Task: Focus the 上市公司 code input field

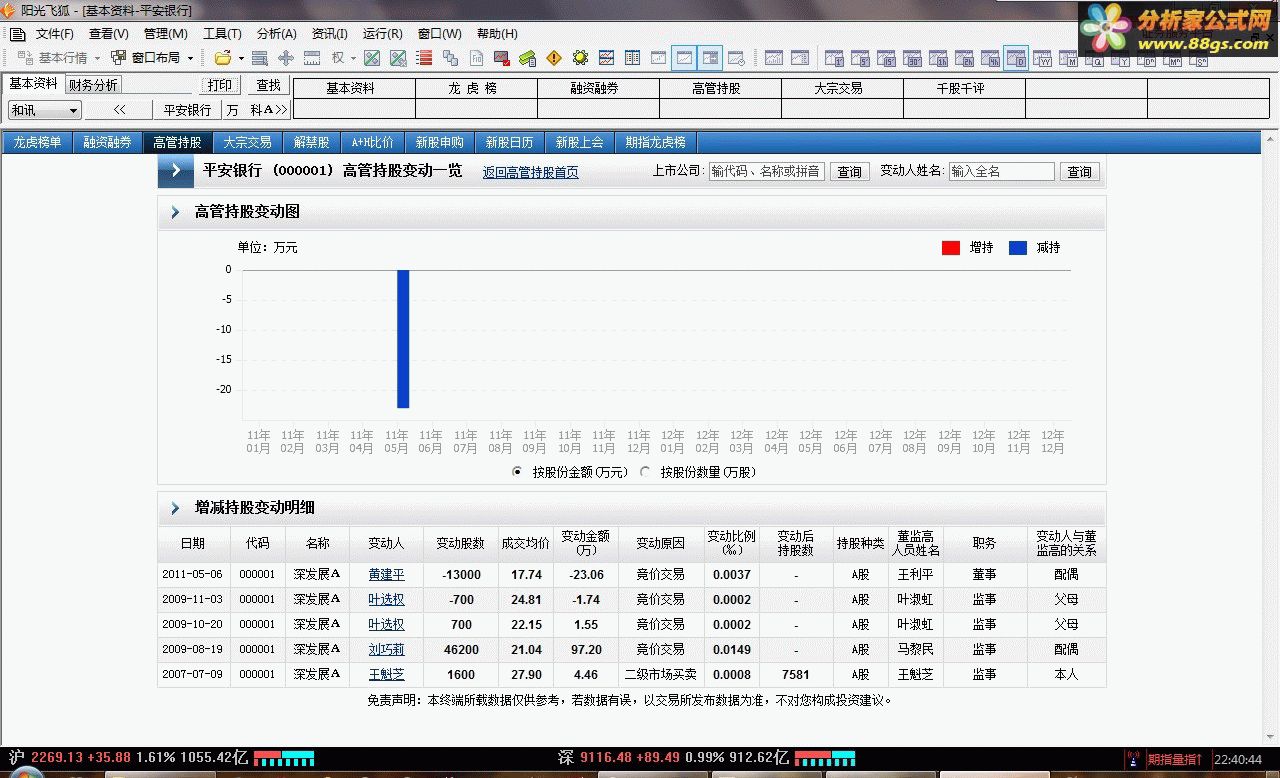Action: tap(767, 172)
